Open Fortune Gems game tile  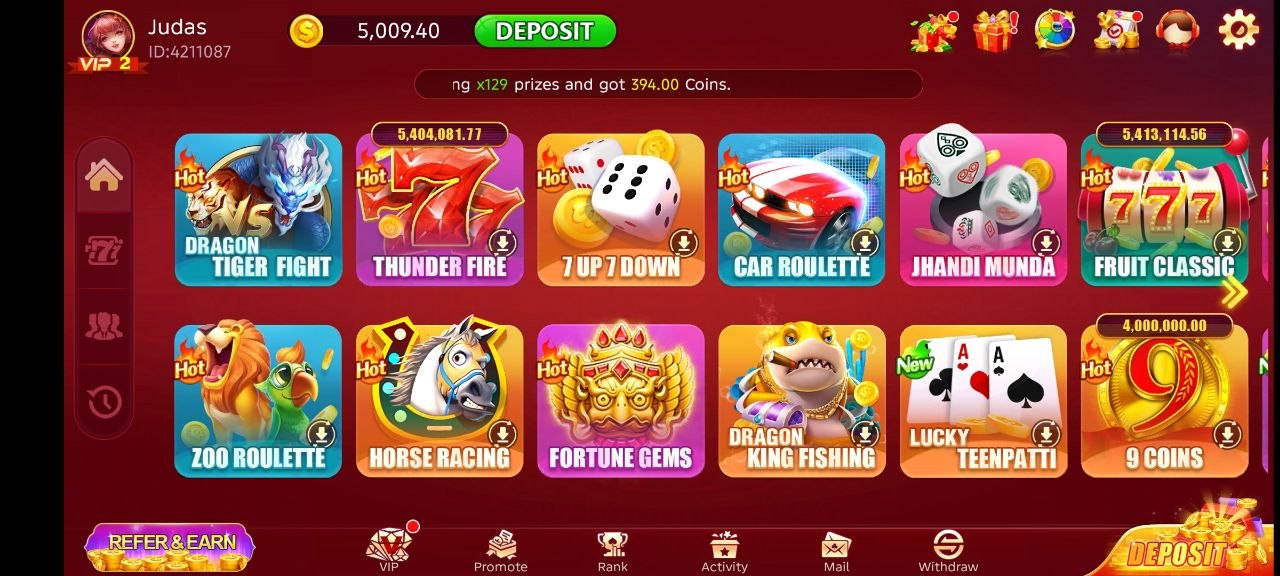[620, 400]
